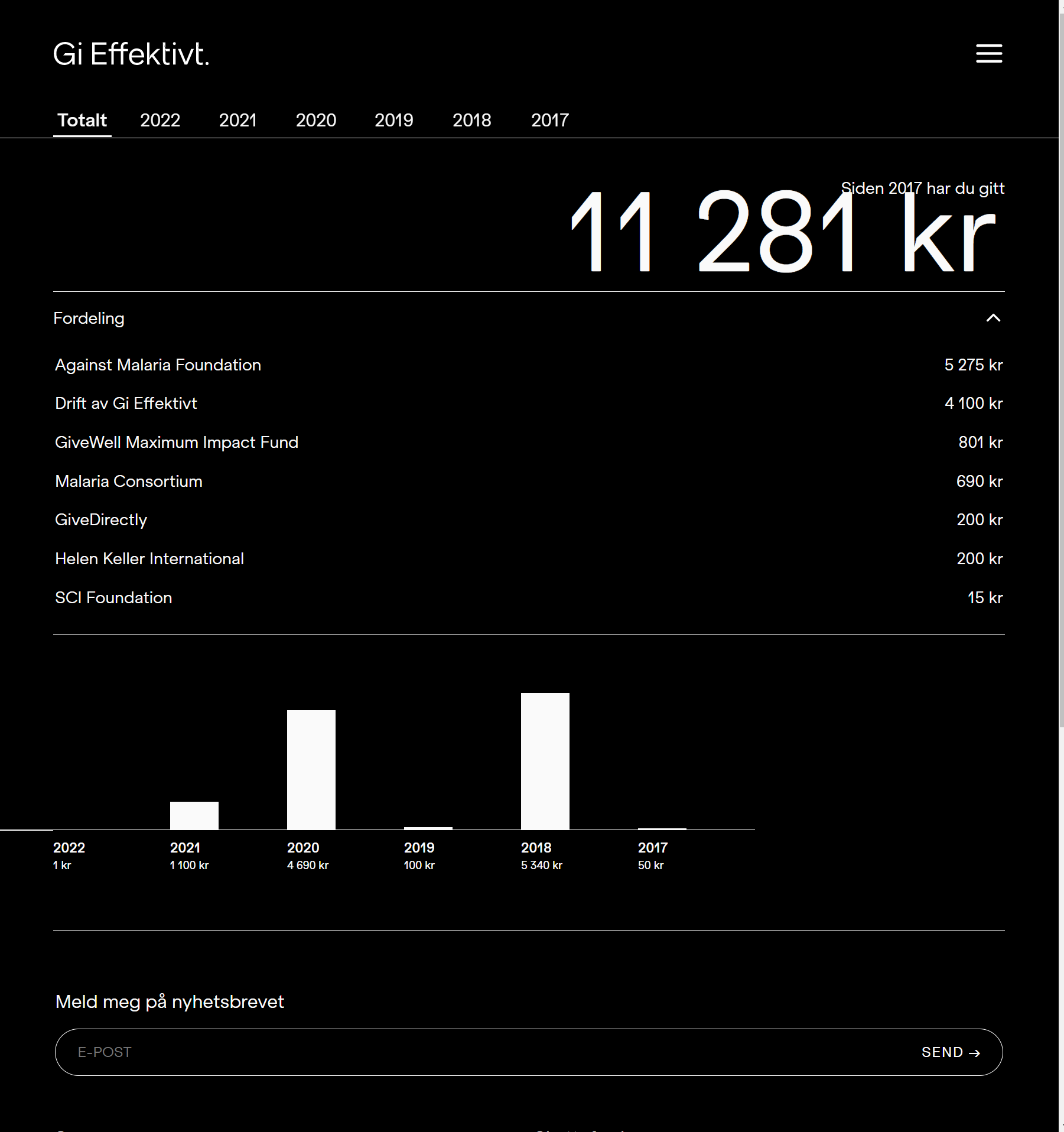Image resolution: width=1064 pixels, height=1132 pixels.
Task: Click the Gi Effektivt logo
Action: (x=131, y=55)
